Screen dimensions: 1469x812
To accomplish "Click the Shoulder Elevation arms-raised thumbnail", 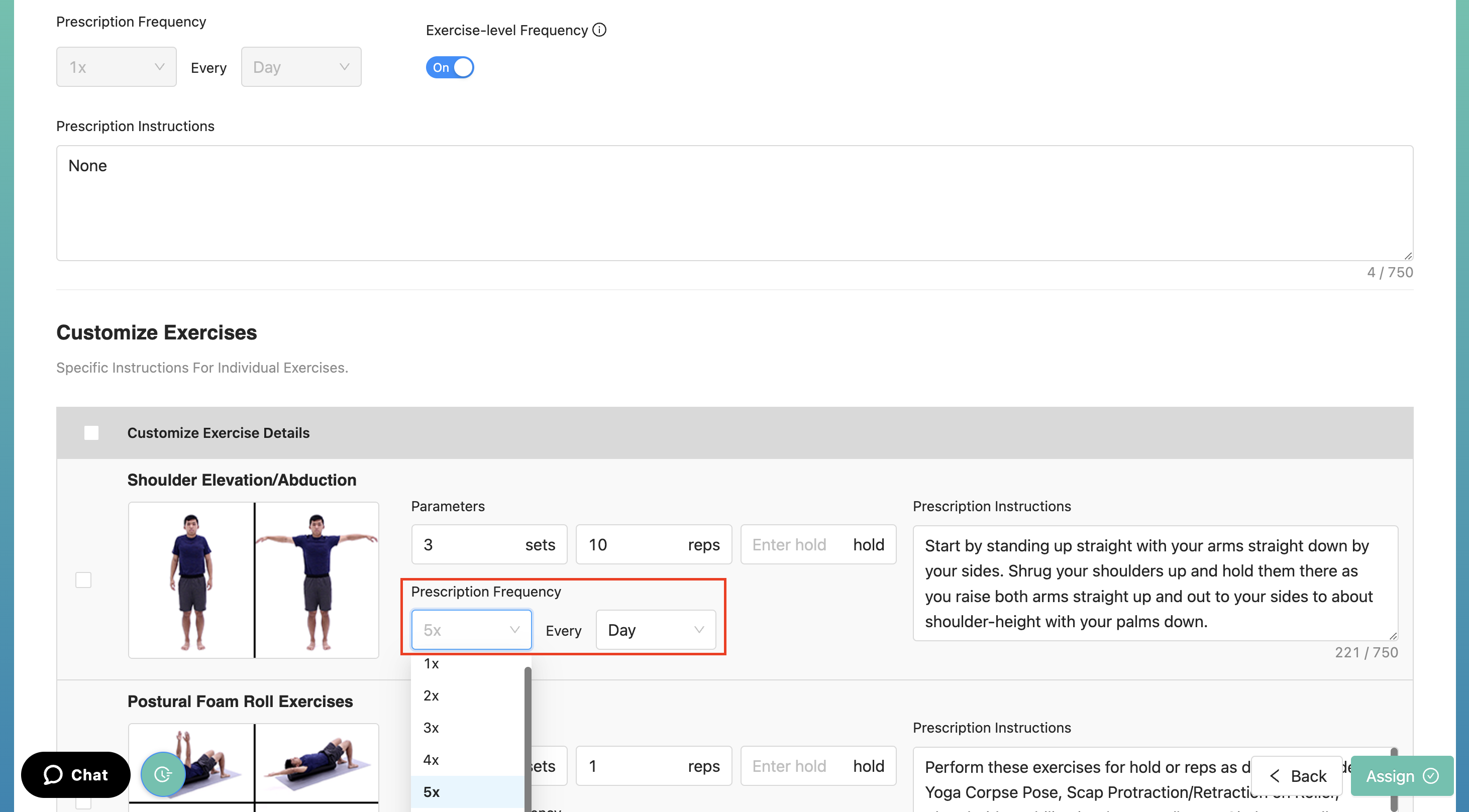I will pos(317,579).
